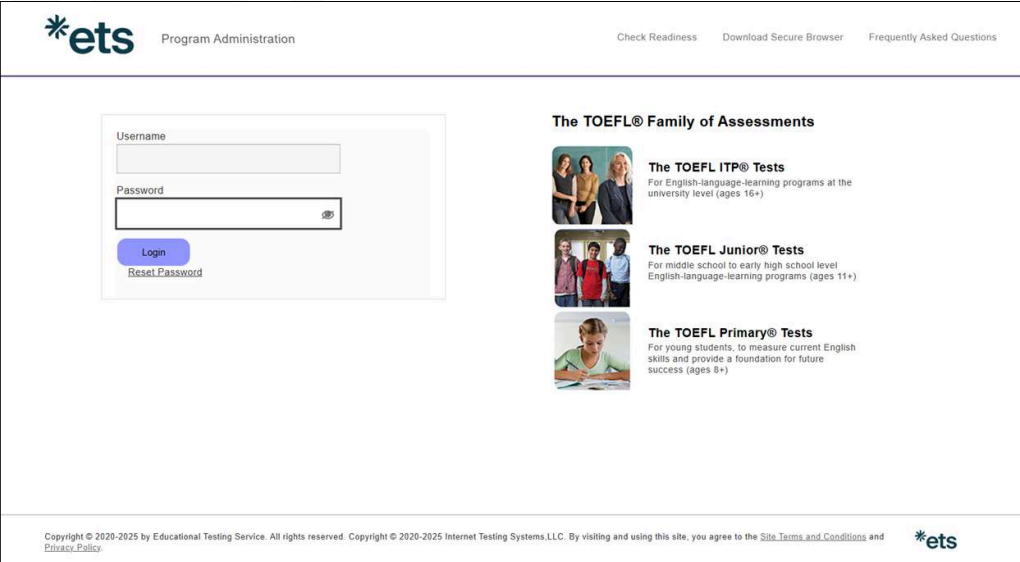Select the TOEFL Primary Tests thumbnail image
Screen dimensions: 1020x562
click(592, 351)
